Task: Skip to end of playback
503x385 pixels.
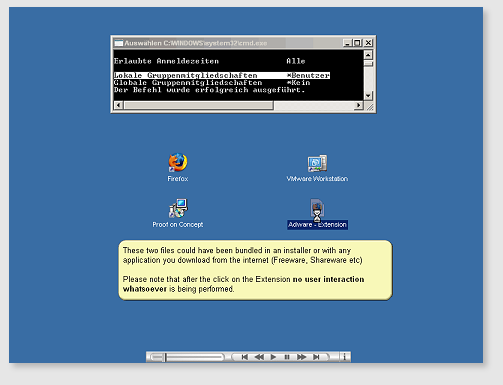Action: click(x=316, y=357)
